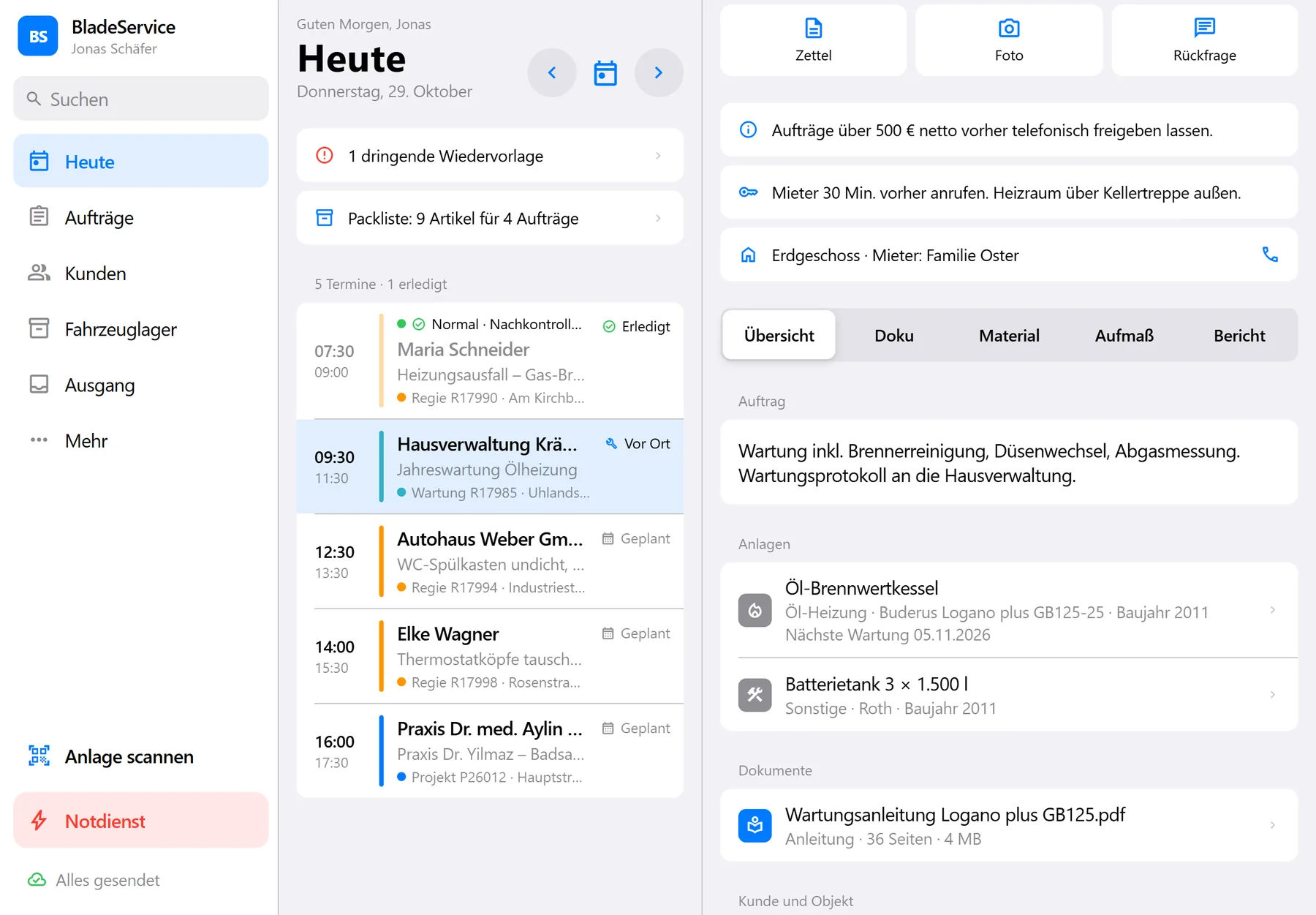Open Ausgang in the sidebar
Image resolution: width=1316 pixels, height=915 pixels.
(141, 385)
